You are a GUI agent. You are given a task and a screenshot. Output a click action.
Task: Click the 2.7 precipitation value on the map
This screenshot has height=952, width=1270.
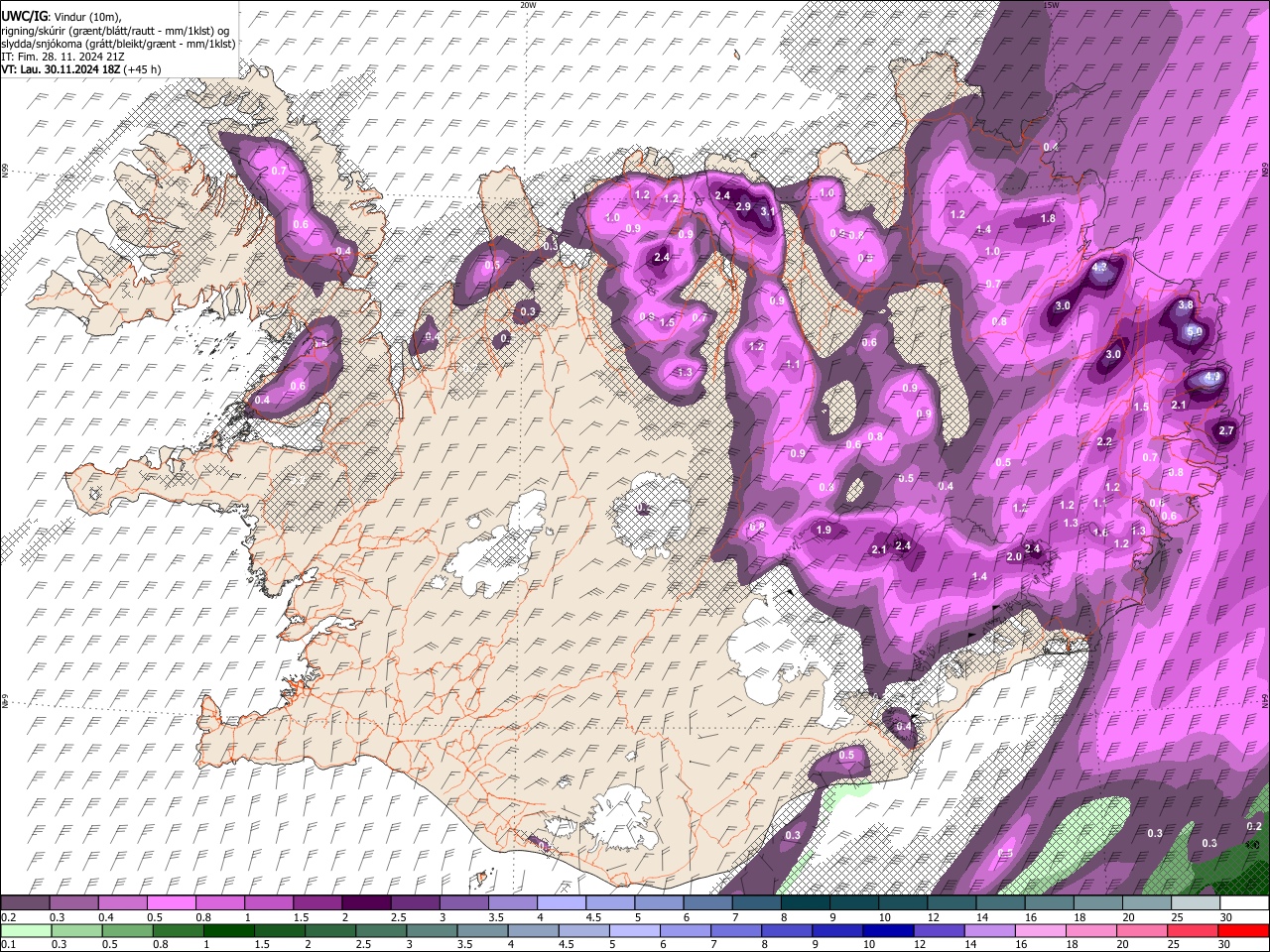point(1226,430)
